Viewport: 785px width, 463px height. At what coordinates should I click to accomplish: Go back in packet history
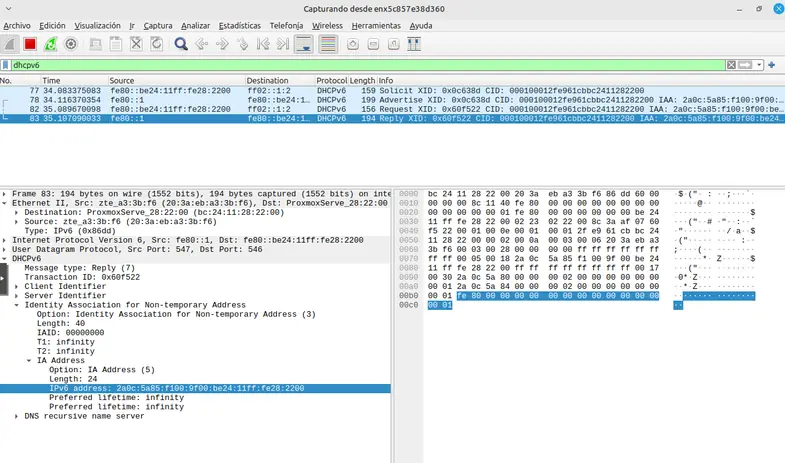pyautogui.click(x=201, y=44)
